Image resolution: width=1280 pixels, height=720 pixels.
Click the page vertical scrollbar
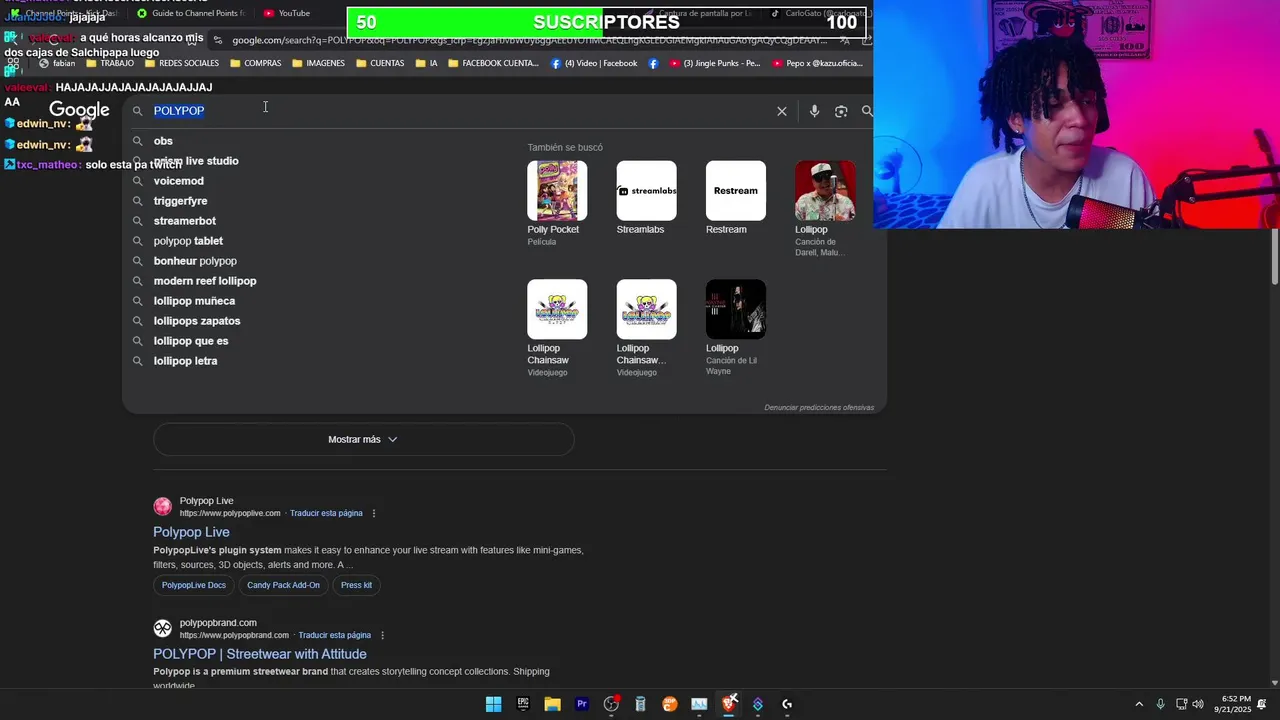tap(1275, 256)
